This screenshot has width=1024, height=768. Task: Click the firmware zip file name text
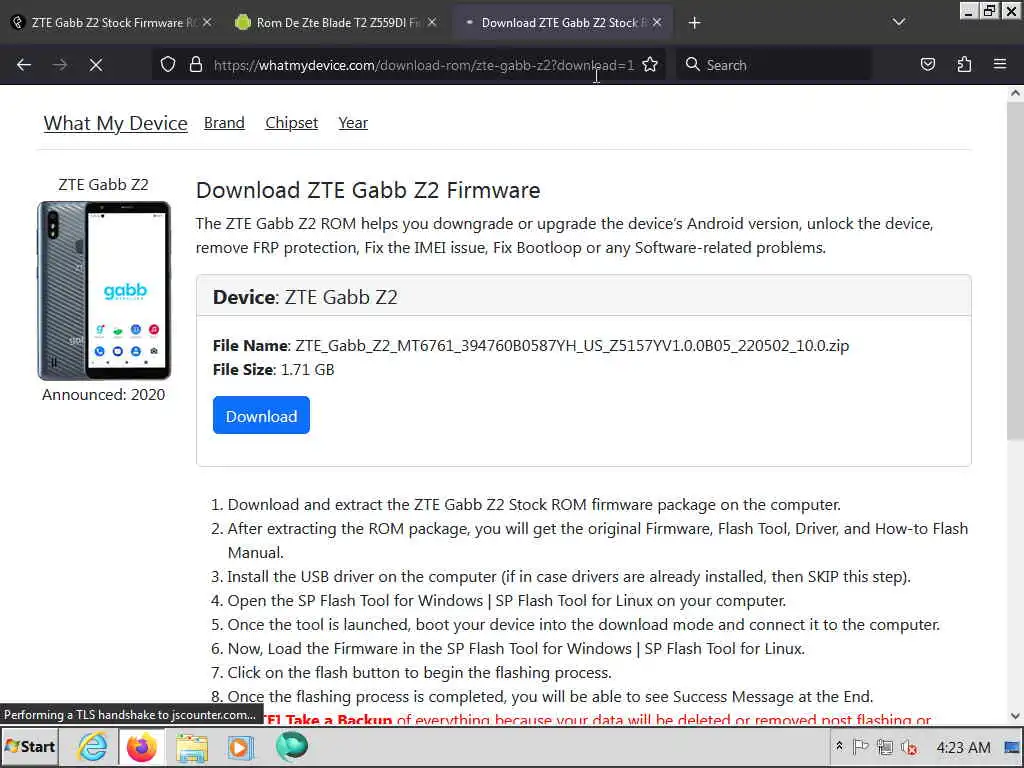[x=571, y=345]
